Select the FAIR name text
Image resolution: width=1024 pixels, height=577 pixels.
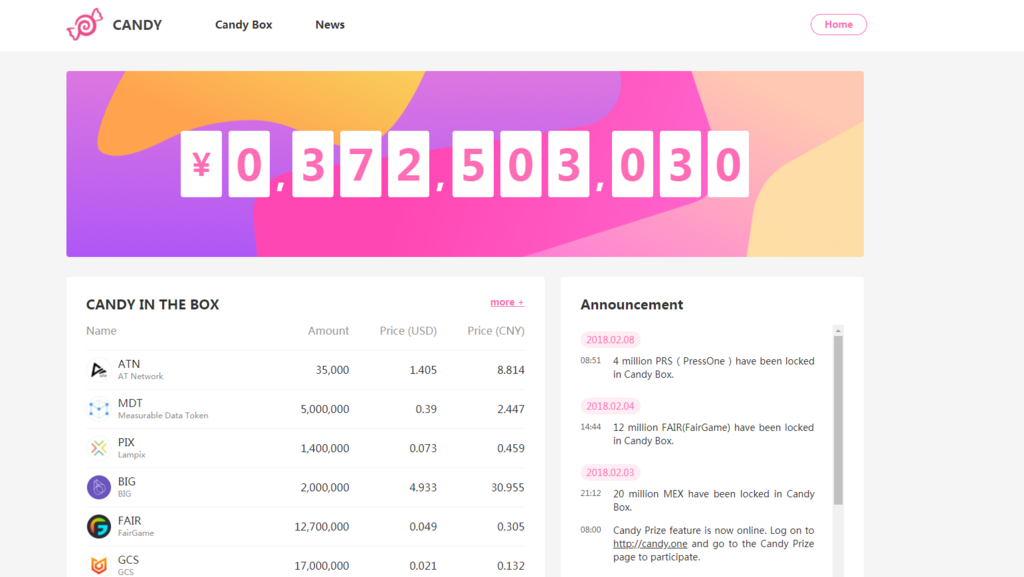click(129, 521)
